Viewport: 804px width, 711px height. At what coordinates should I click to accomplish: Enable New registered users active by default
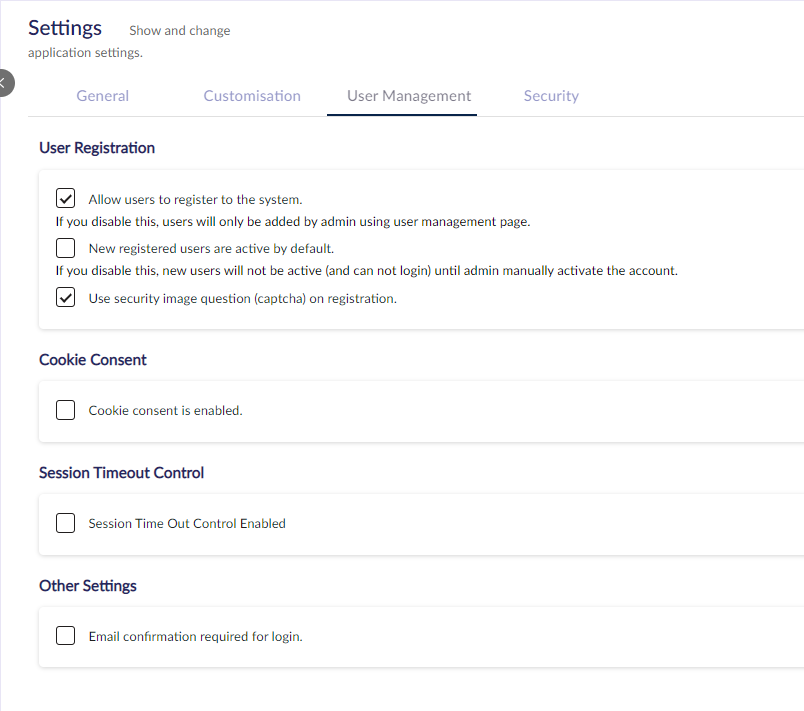click(66, 248)
